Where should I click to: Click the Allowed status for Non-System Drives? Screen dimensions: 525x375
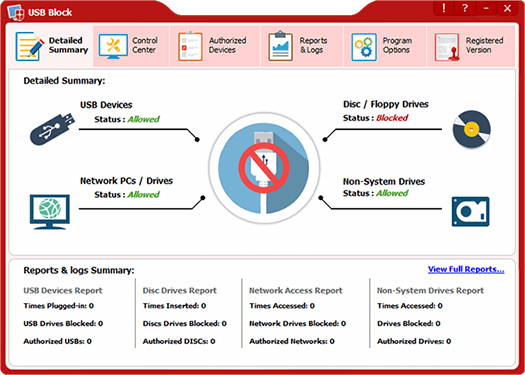click(x=392, y=193)
